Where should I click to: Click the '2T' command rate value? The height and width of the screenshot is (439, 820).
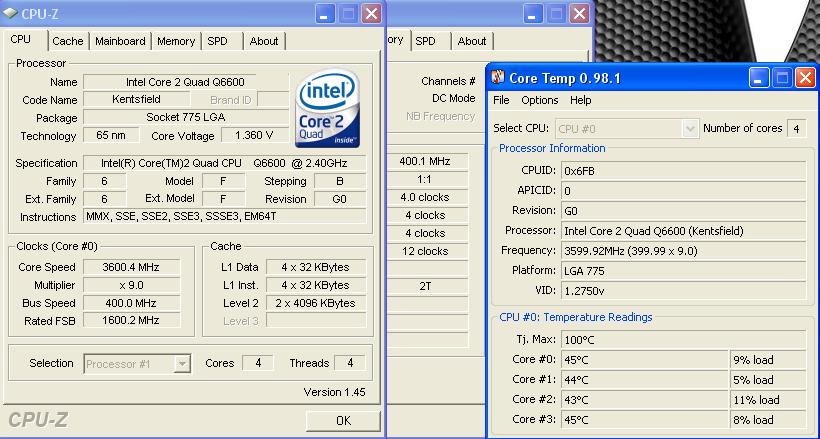point(428,286)
